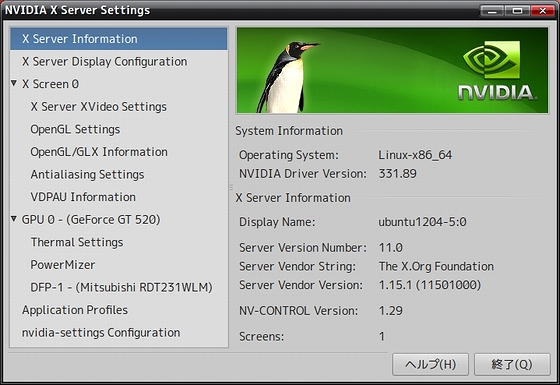The image size is (560, 385).
Task: Close the NVIDIA X Server Settings window
Action: [542, 11]
